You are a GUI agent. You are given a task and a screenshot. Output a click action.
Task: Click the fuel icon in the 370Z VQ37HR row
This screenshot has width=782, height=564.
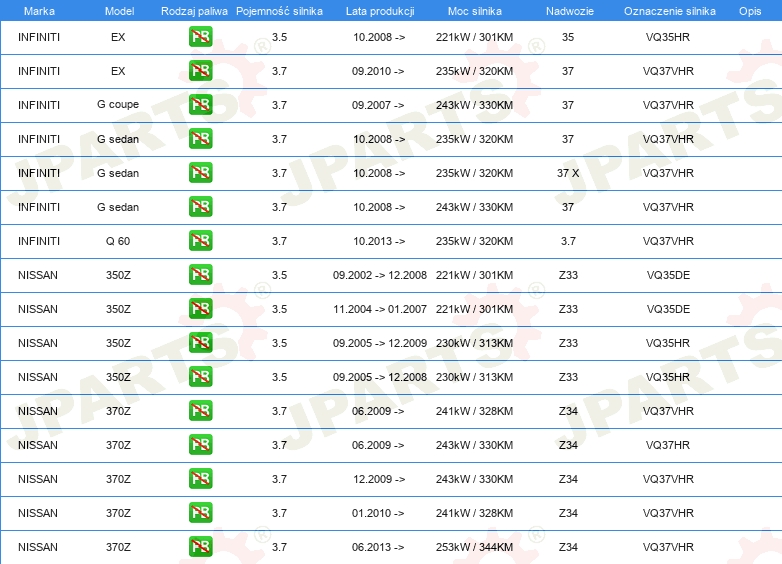tap(200, 445)
